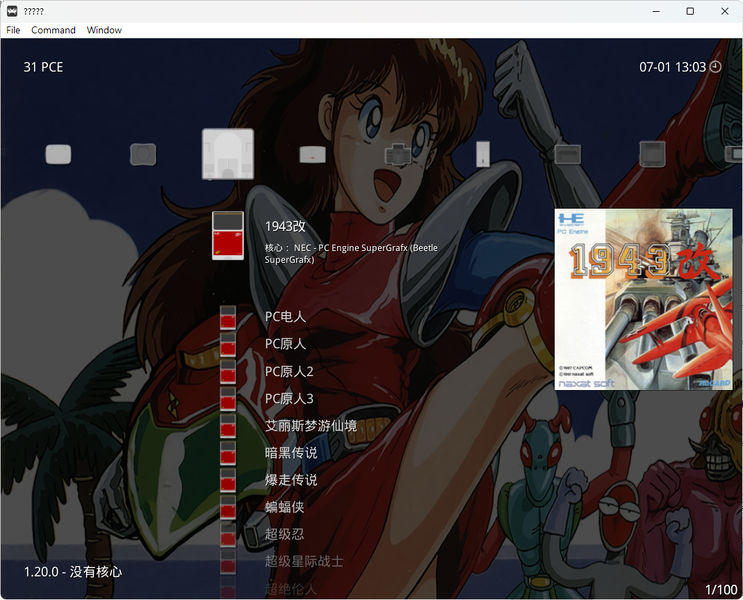Select the light rounded-rectangle console icon
Screen dimensions: 743x600
[58, 155]
